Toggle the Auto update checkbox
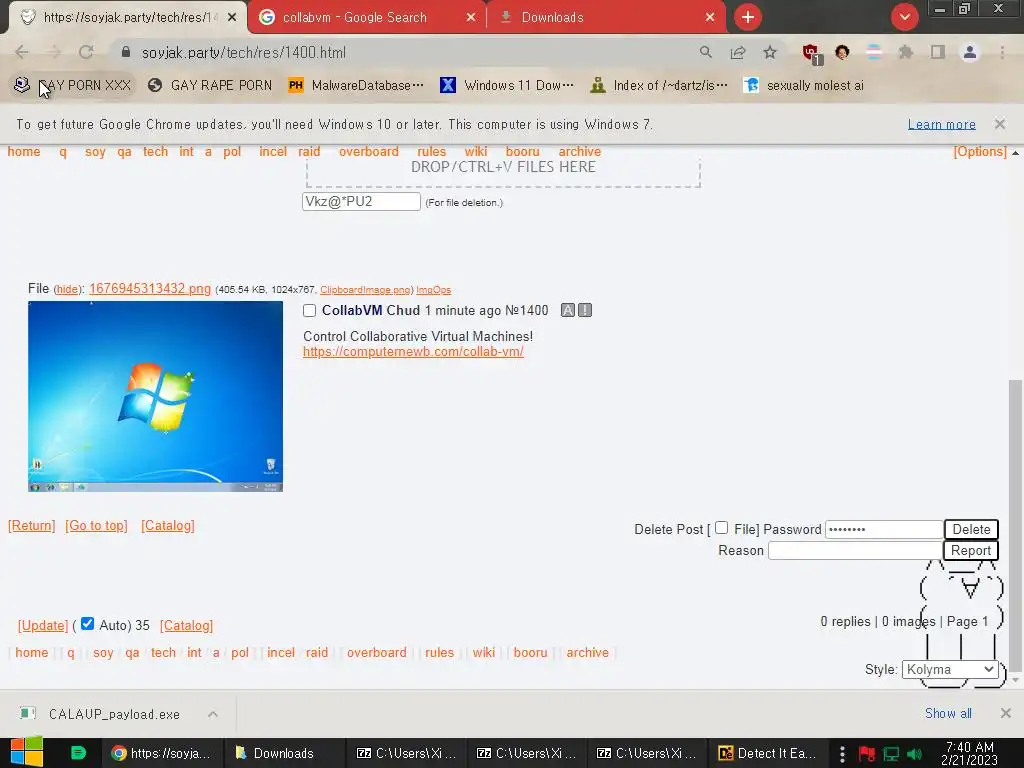 point(88,624)
